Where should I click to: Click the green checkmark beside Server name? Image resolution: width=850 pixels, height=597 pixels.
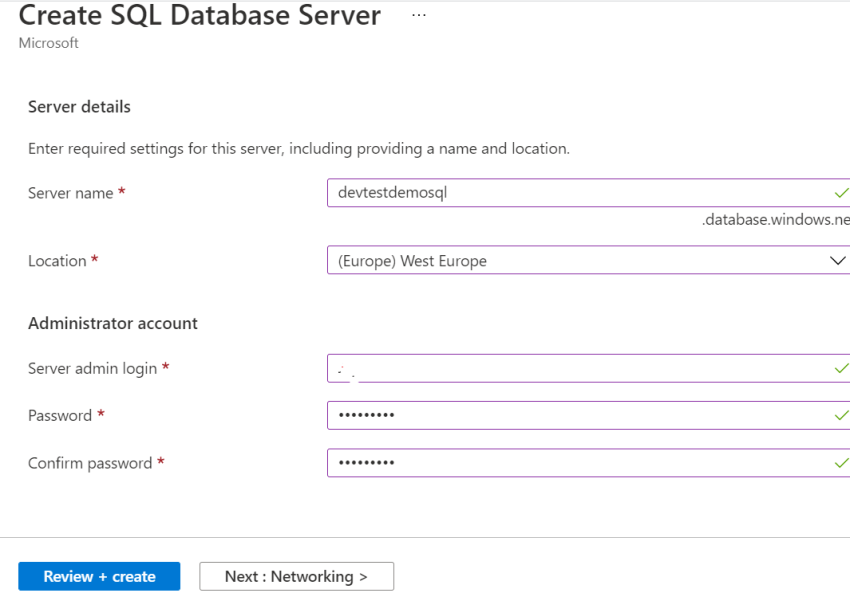coord(843,193)
